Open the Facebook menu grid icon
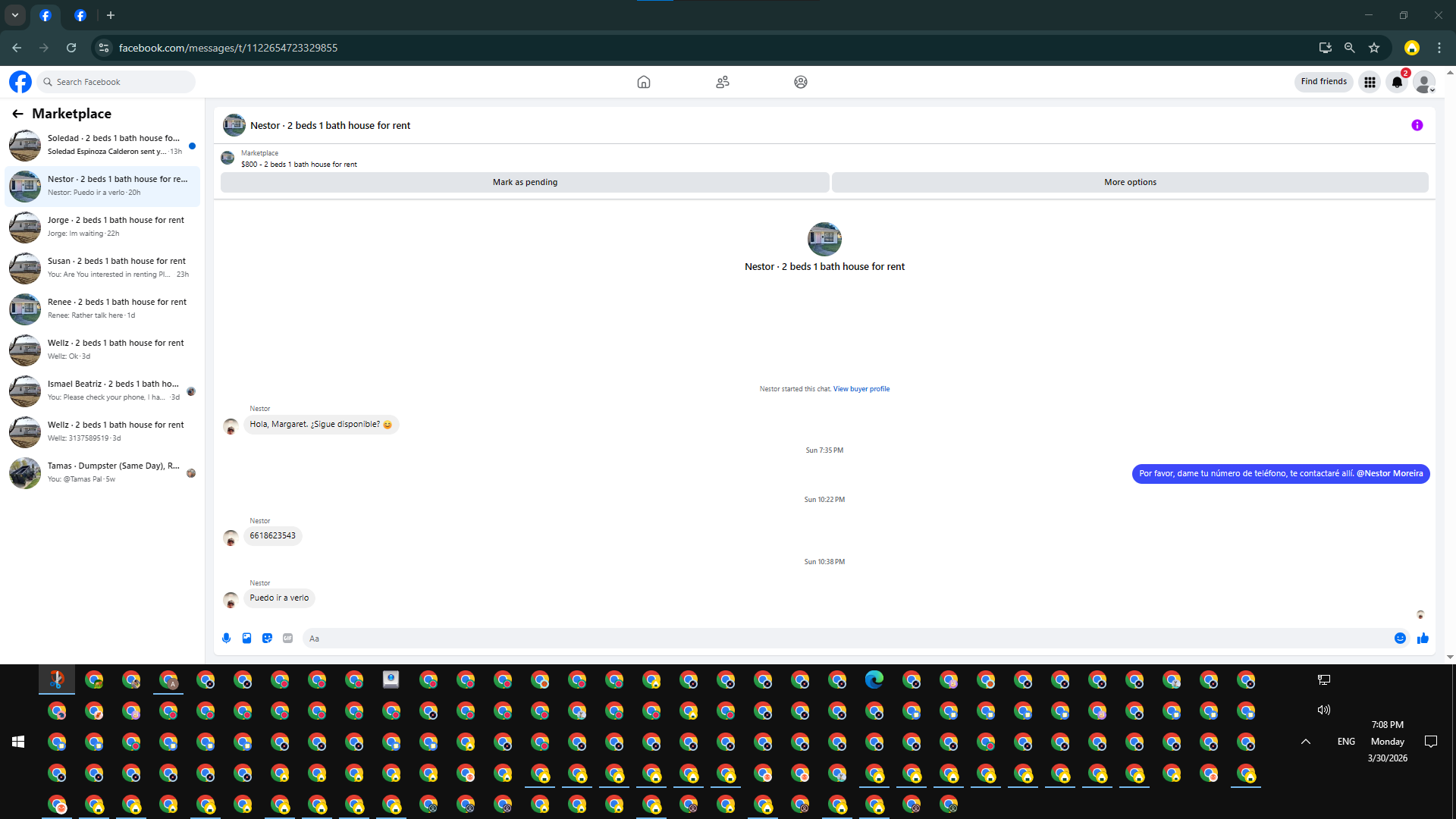Image resolution: width=1456 pixels, height=819 pixels. 1370,82
